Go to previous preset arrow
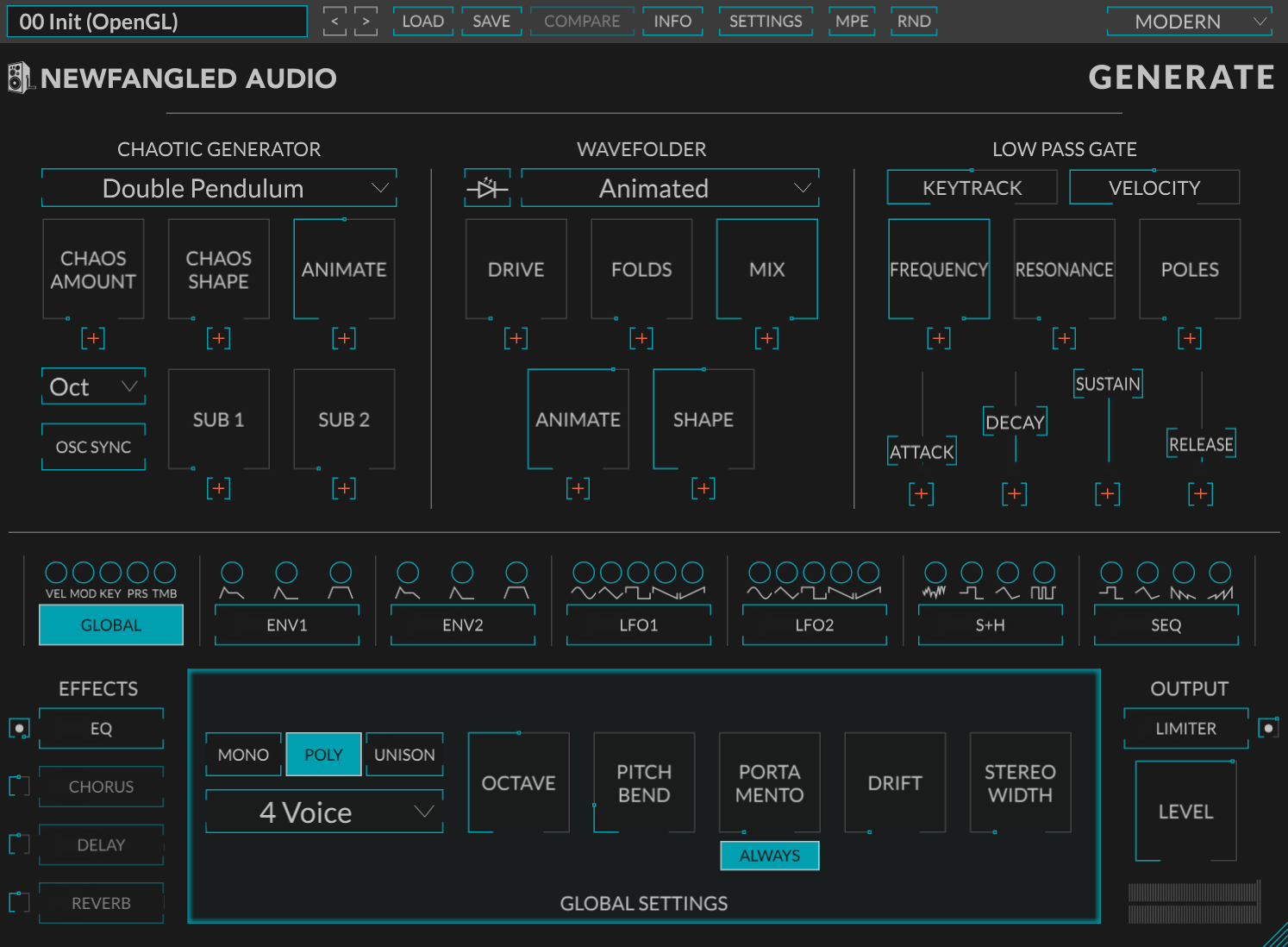The width and height of the screenshot is (1288, 947). [x=335, y=21]
